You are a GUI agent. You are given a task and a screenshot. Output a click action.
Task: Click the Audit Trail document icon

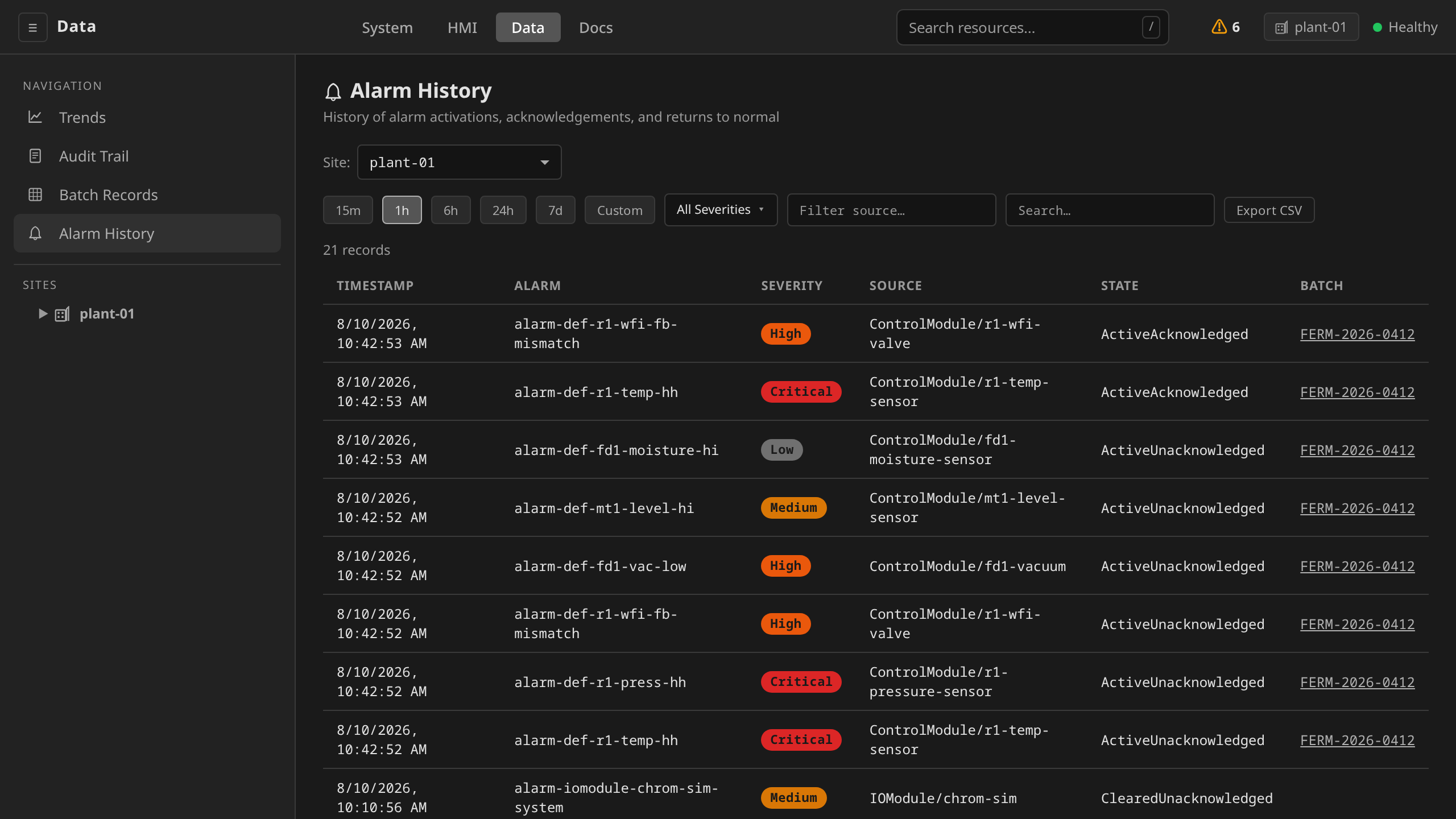tap(35, 156)
